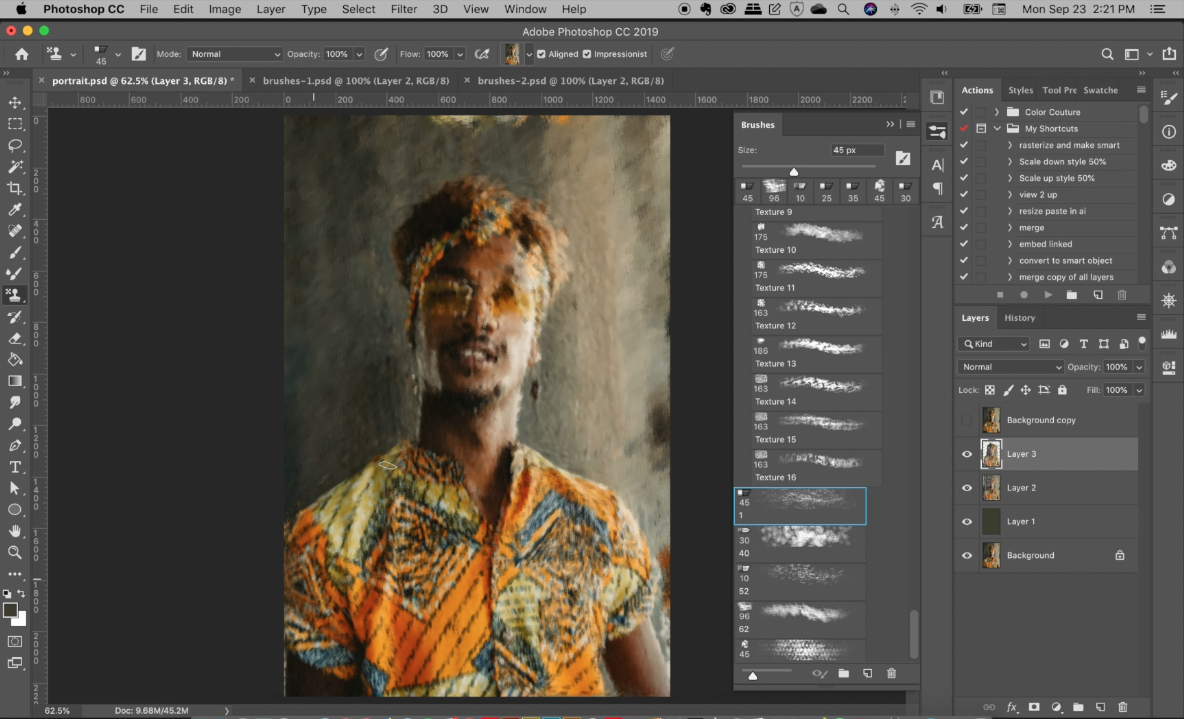Add layer style fx icon
This screenshot has width=1184, height=719.
click(x=1012, y=707)
